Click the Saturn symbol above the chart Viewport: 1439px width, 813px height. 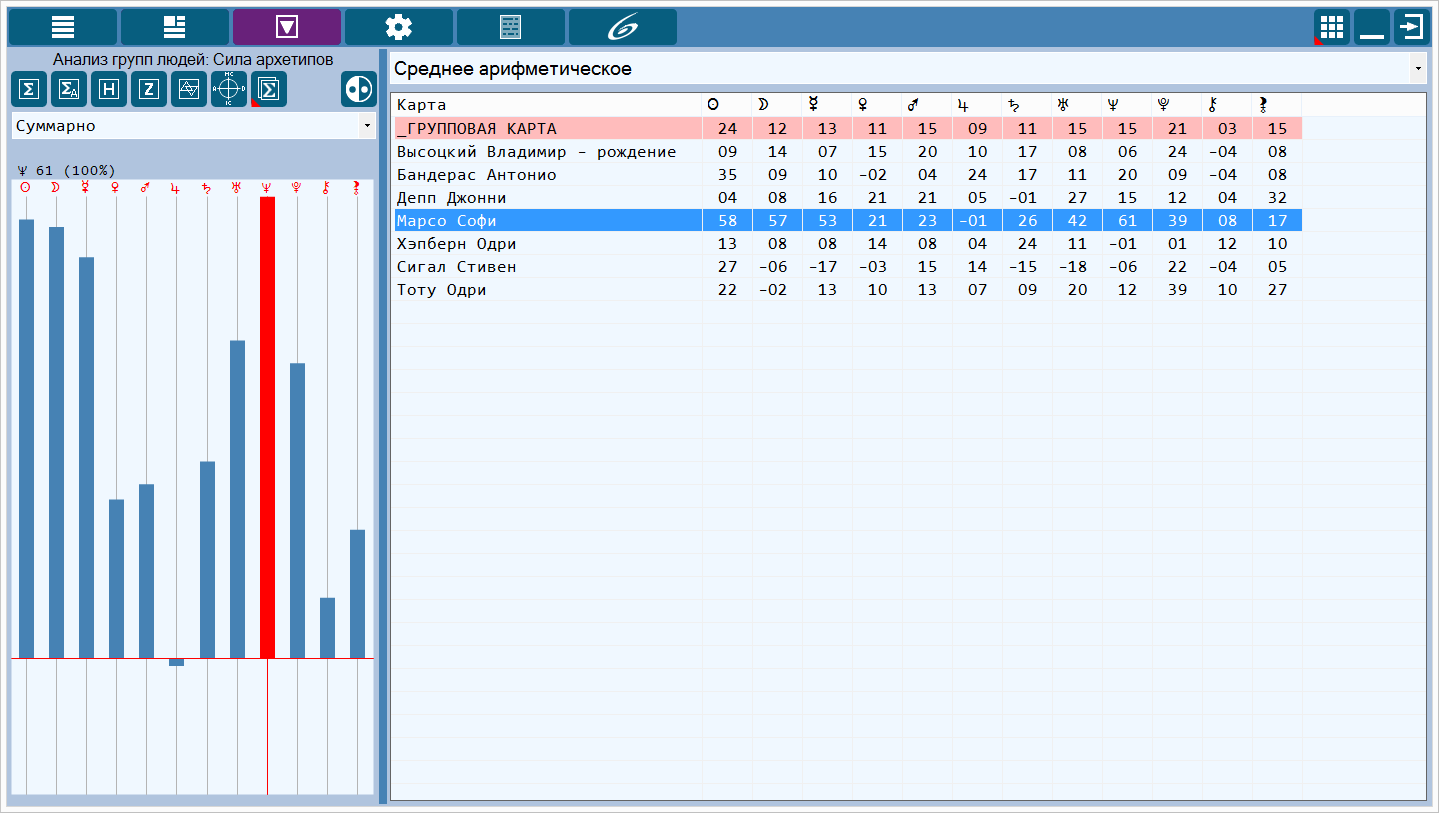pos(207,187)
